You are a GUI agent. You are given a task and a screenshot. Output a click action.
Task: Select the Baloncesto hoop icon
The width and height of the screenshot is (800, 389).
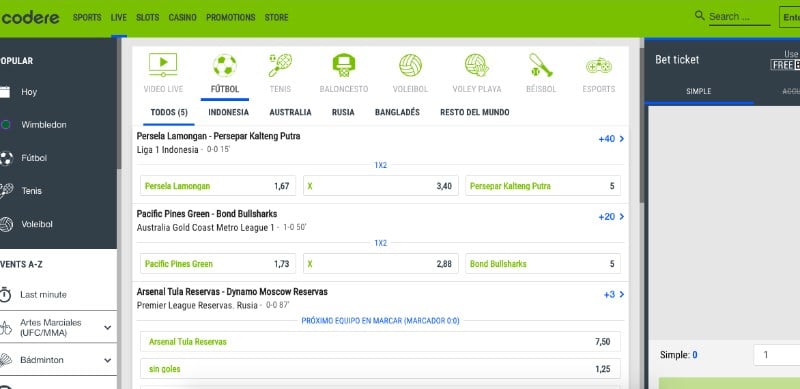coord(343,65)
